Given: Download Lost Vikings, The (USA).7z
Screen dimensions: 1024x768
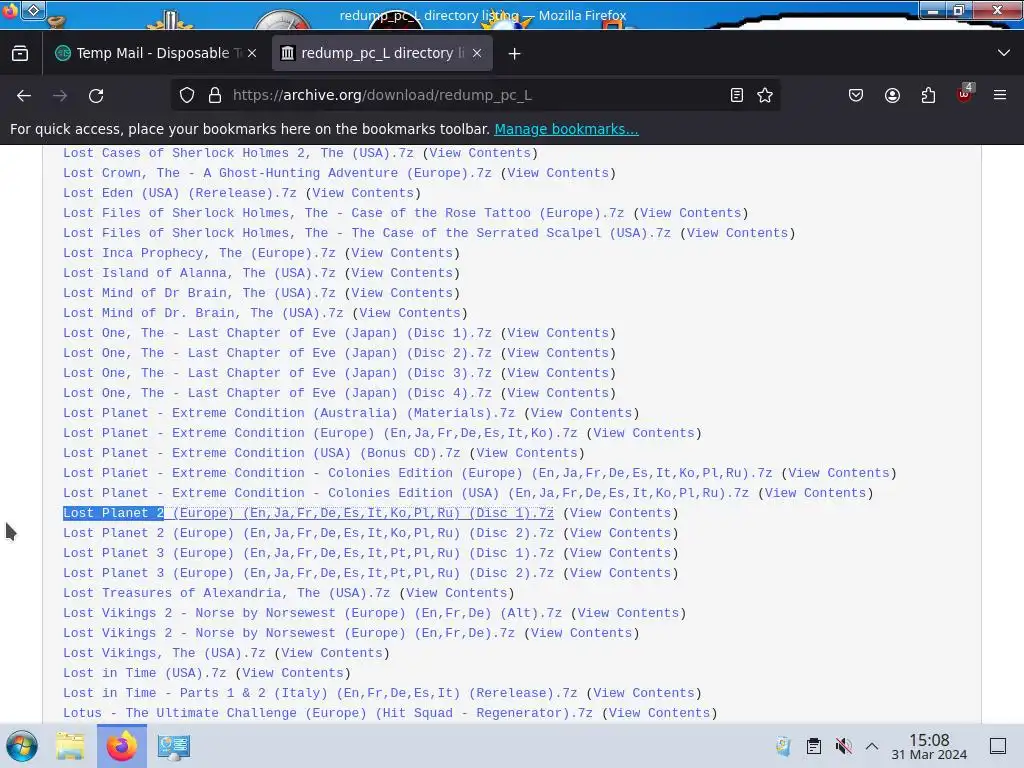Looking at the screenshot, I should click(164, 653).
